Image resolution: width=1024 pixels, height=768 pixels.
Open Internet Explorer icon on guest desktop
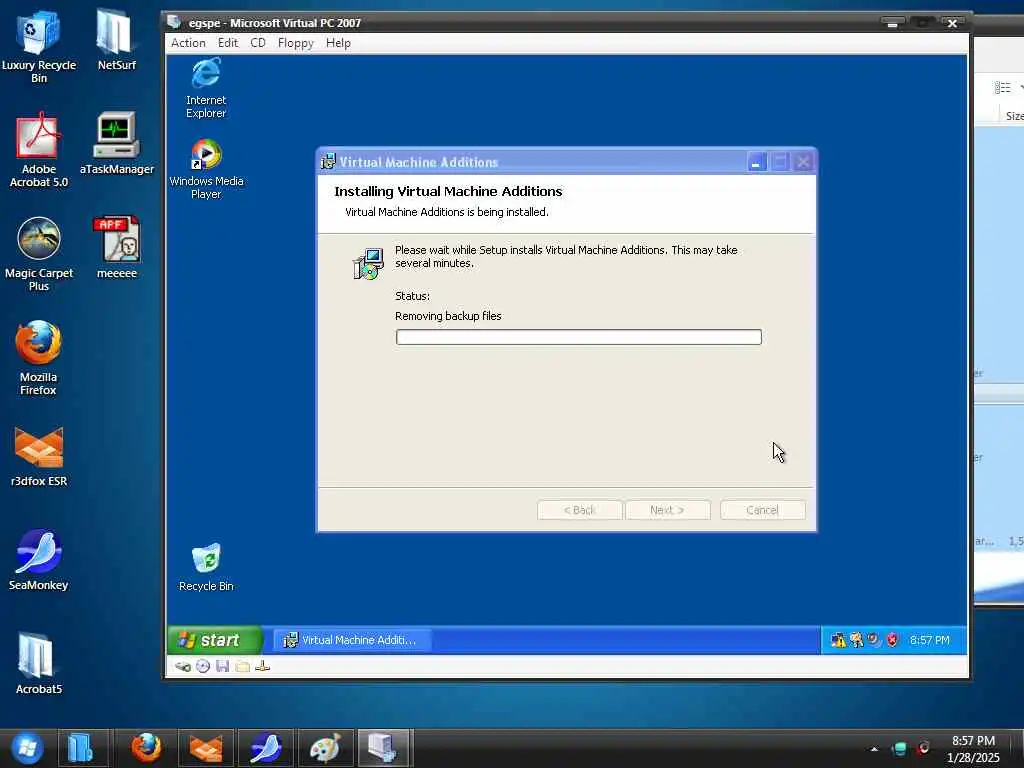(x=206, y=88)
